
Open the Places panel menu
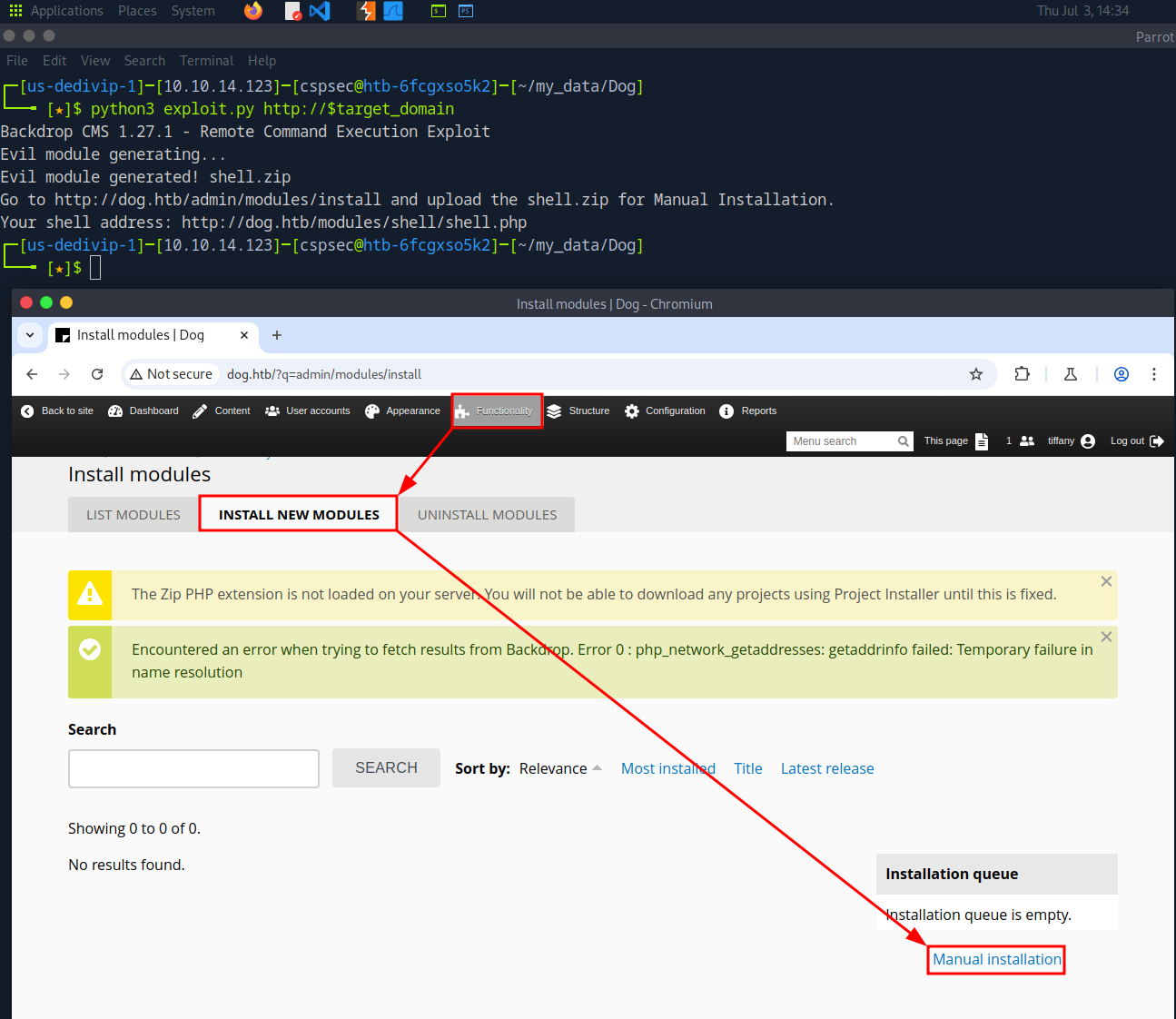coord(137,11)
